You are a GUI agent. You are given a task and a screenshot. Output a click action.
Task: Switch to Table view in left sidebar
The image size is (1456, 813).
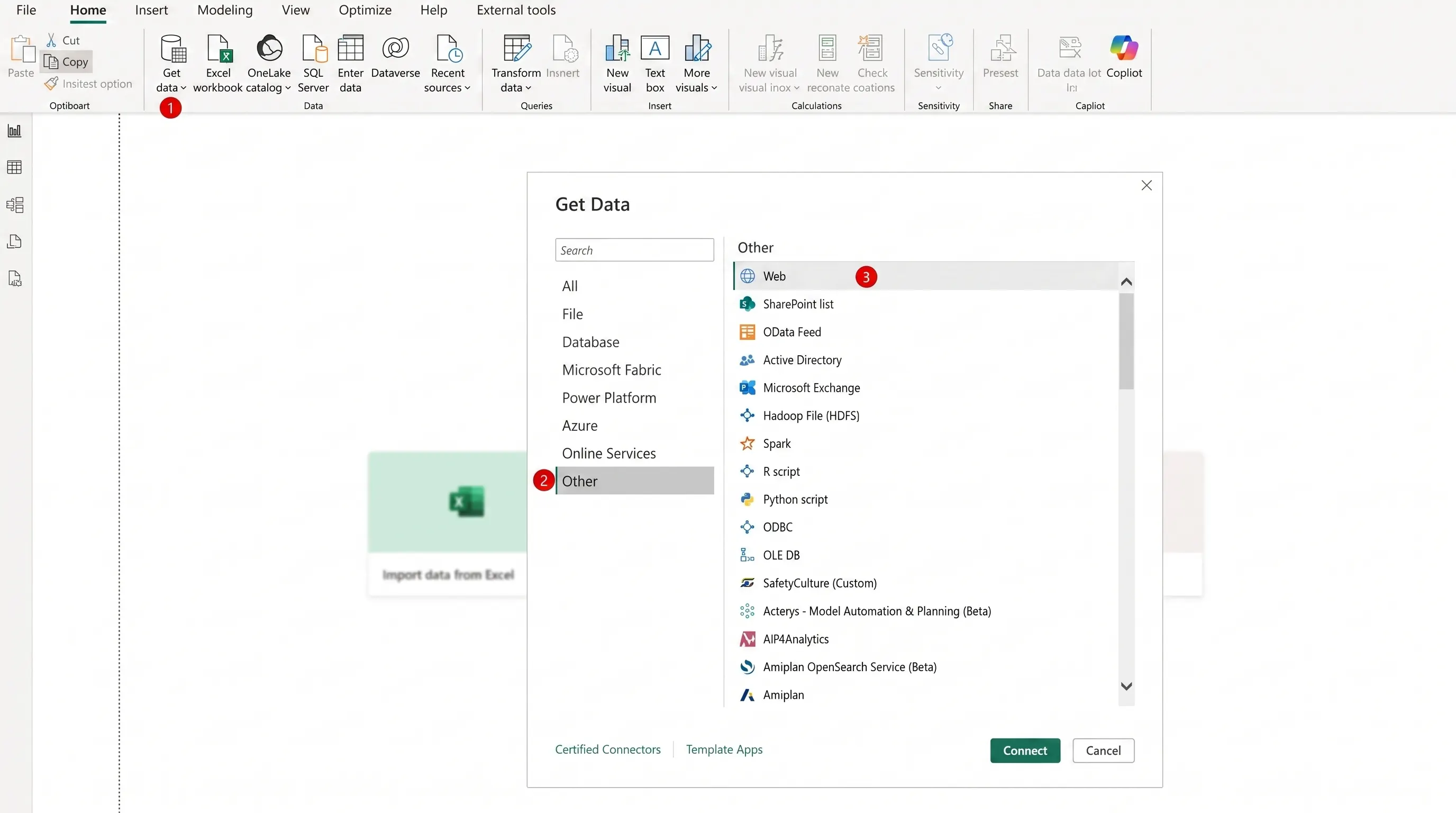click(15, 167)
